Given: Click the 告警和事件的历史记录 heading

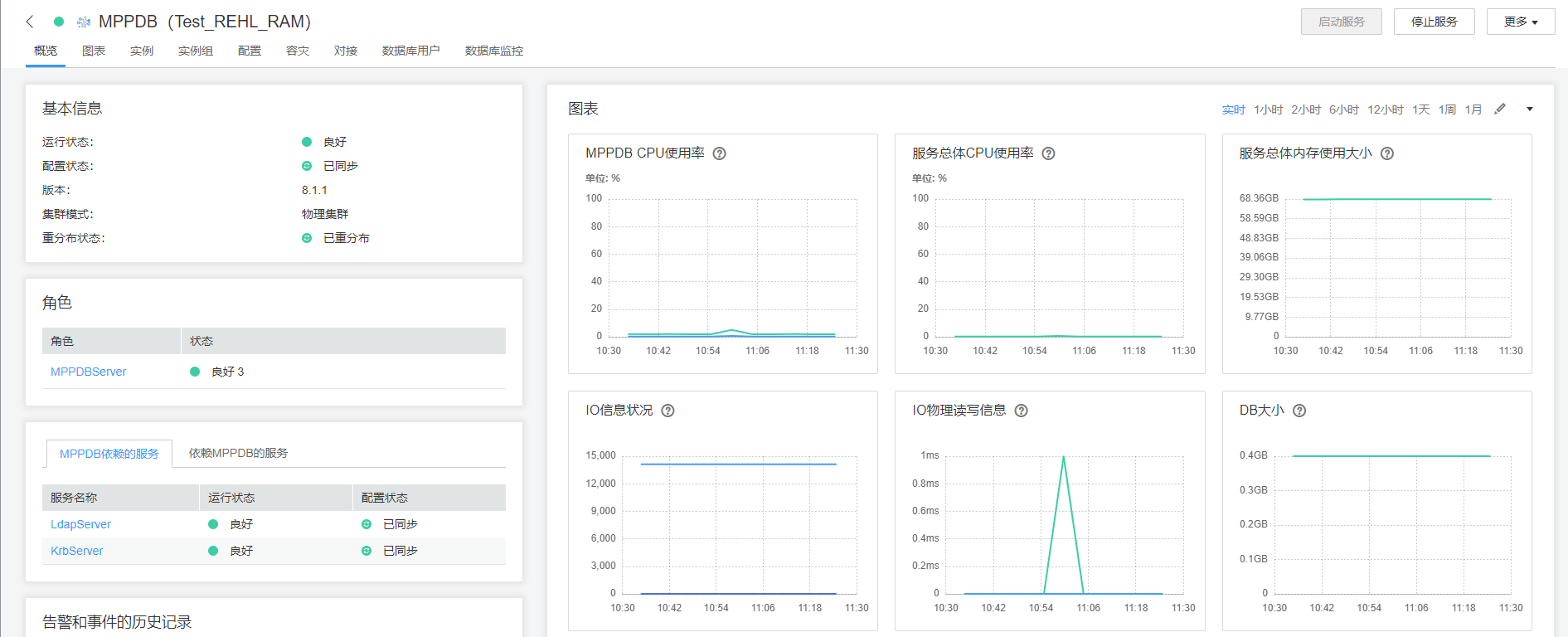Looking at the screenshot, I should [117, 622].
